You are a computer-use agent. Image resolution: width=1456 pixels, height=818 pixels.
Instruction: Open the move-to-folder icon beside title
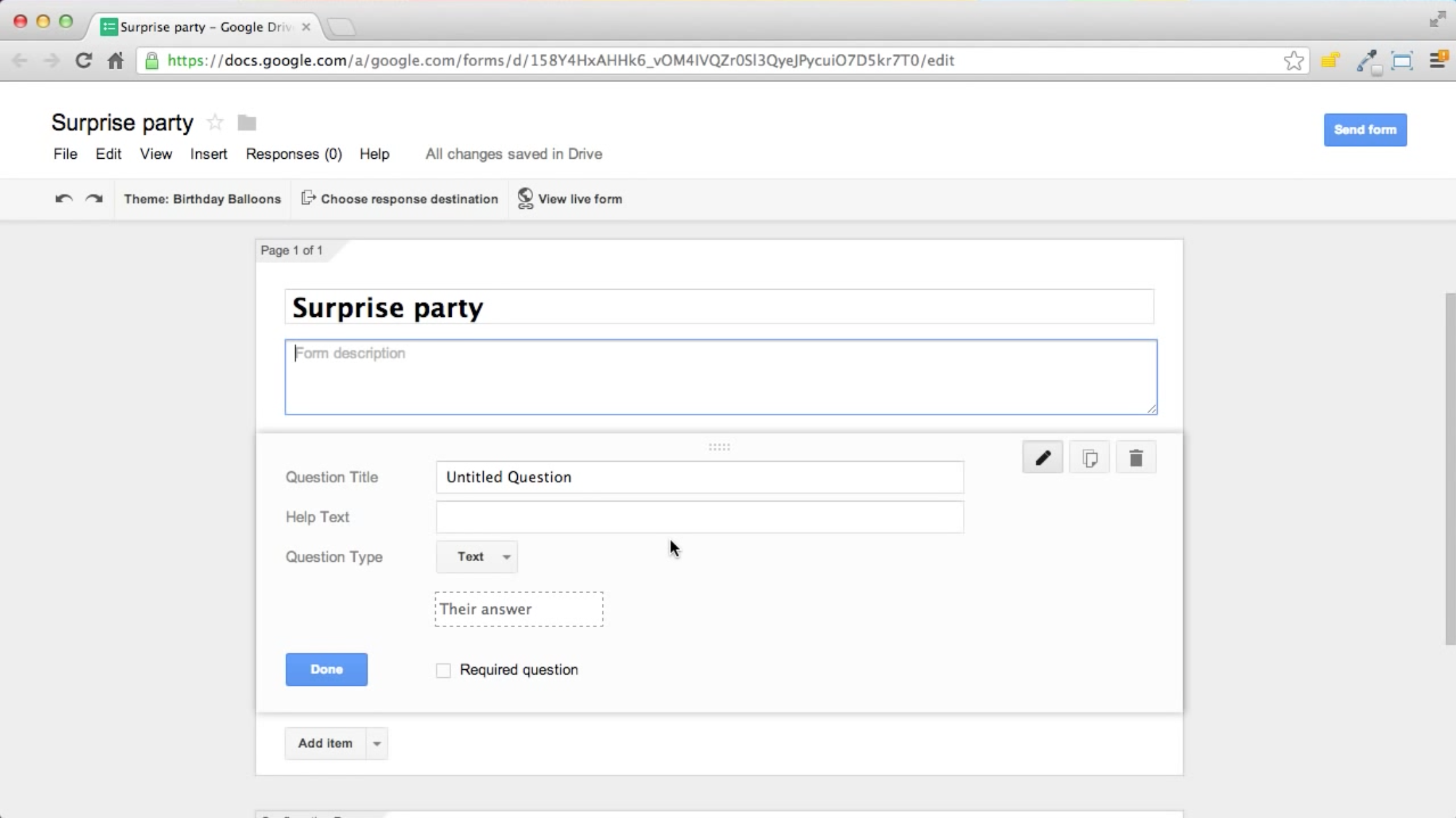(x=247, y=123)
